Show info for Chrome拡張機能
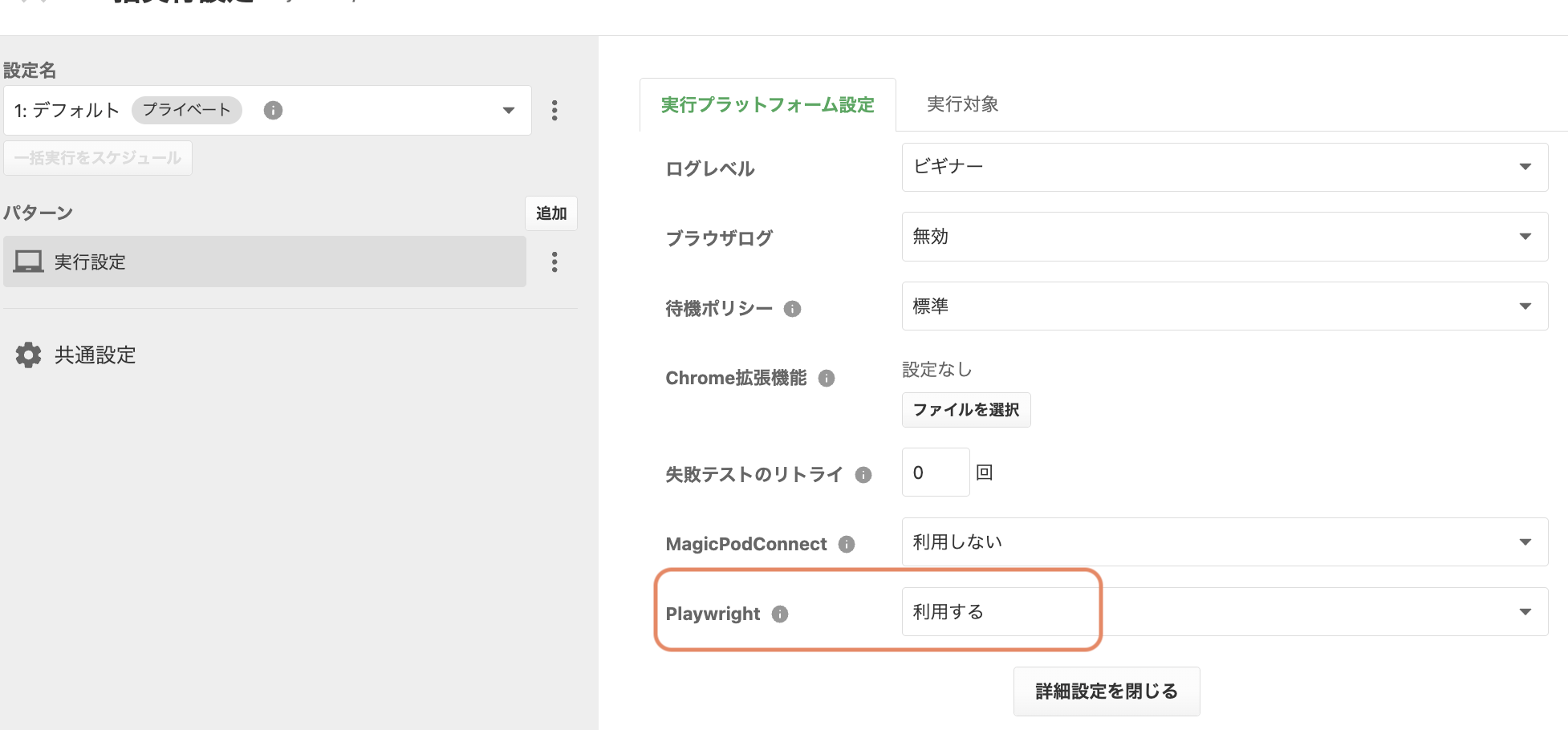The image size is (1568, 730). coord(827,379)
